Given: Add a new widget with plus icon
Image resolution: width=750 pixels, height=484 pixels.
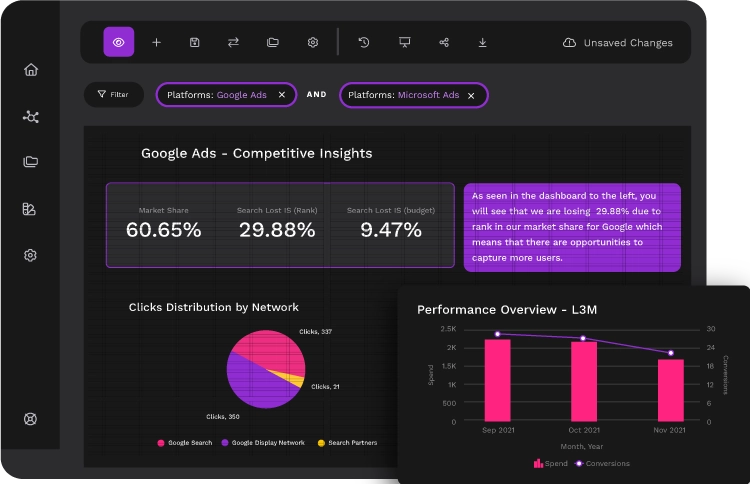Looking at the screenshot, I should pyautogui.click(x=156, y=43).
